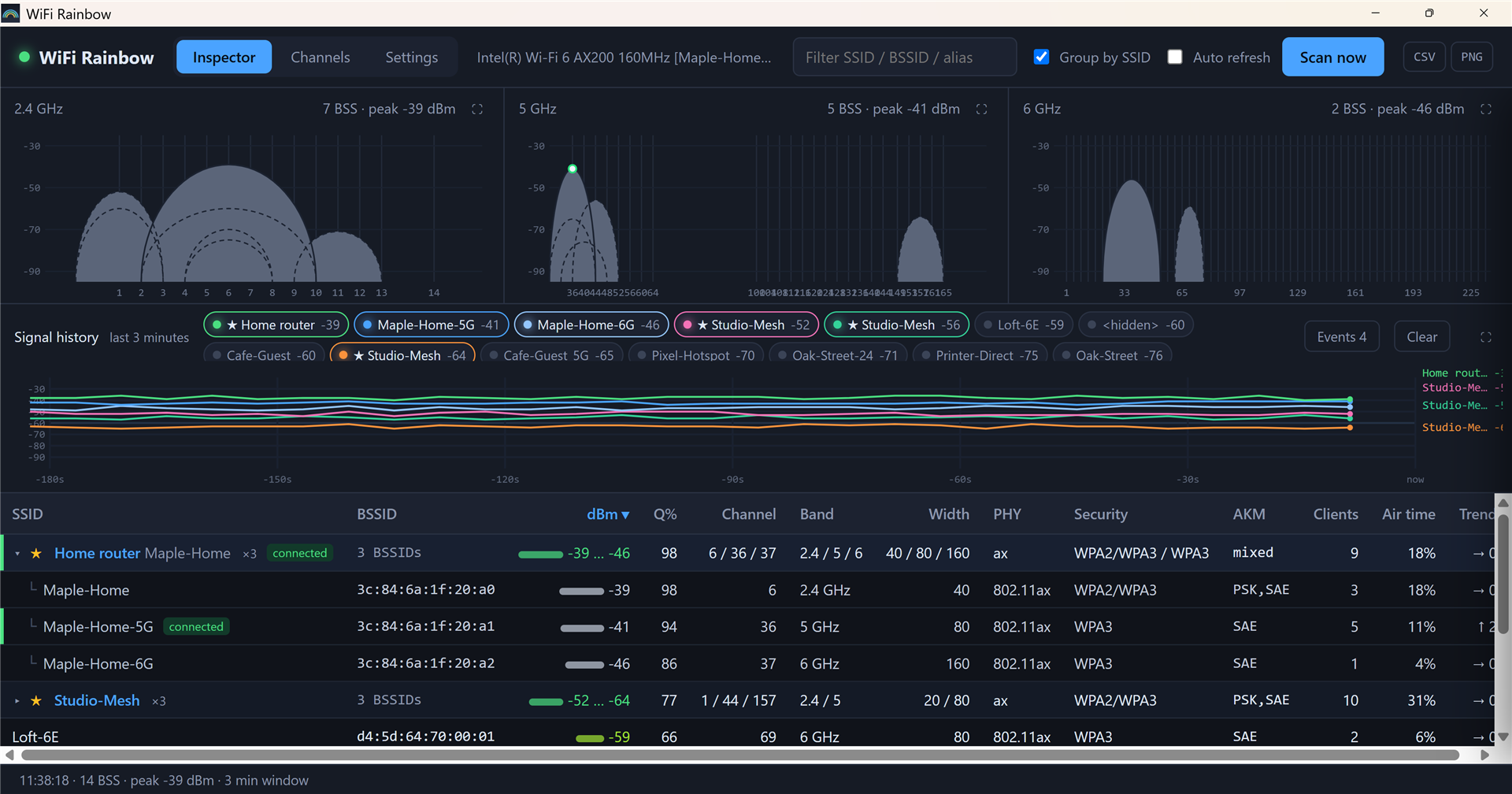Viewport: 1512px width, 794px height.
Task: Toggle the Home router -39 history chip
Action: [x=276, y=325]
